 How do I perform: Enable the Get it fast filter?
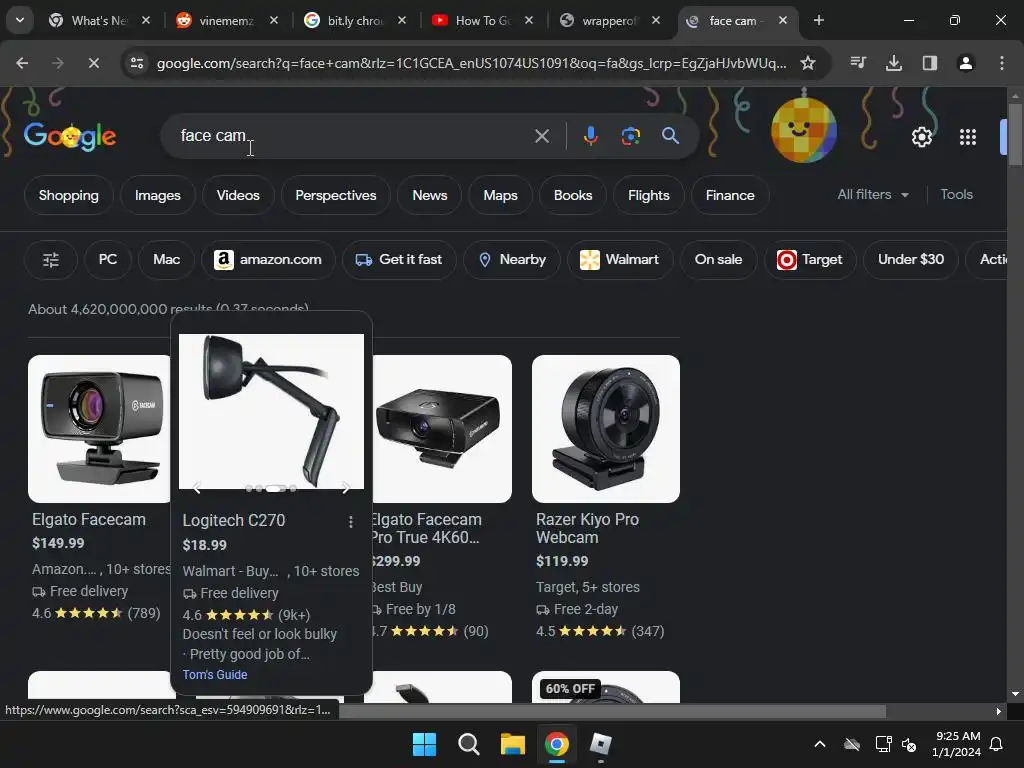click(398, 260)
